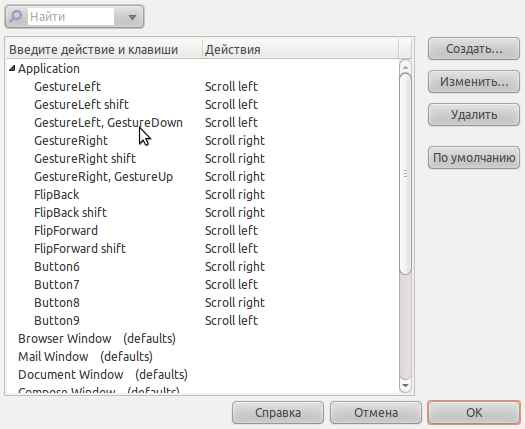Image resolution: width=525 pixels, height=429 pixels.
Task: Click the Создать... button
Action: (x=474, y=49)
